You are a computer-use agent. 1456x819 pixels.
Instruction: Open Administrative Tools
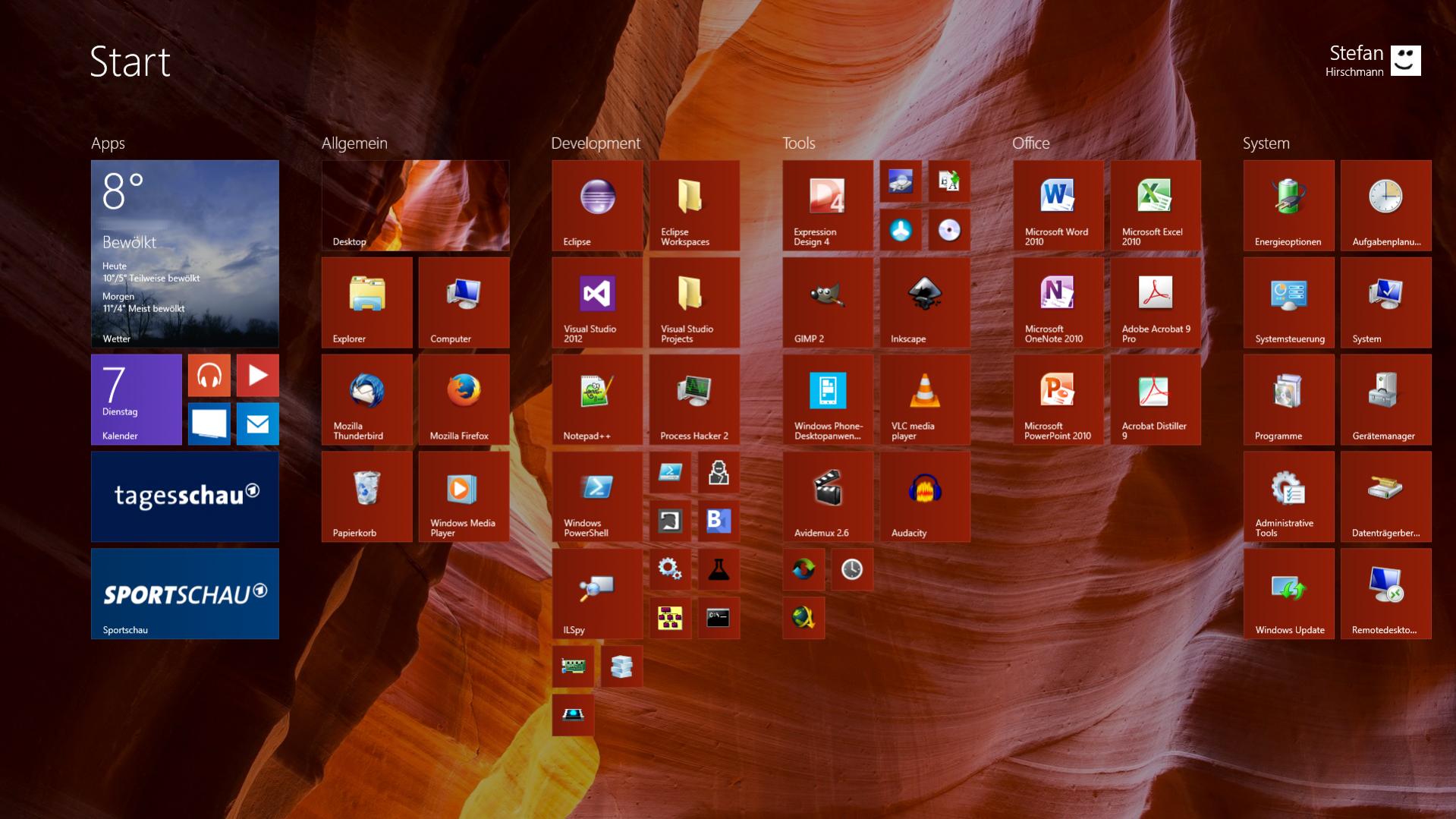pos(1289,496)
